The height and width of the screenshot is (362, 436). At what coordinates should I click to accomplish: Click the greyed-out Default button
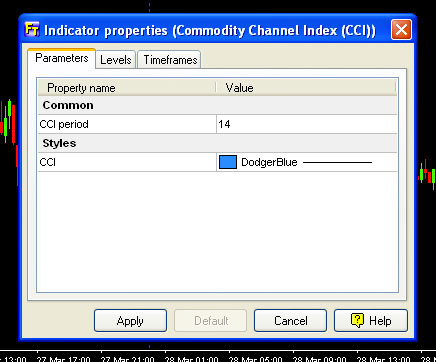pyautogui.click(x=211, y=321)
